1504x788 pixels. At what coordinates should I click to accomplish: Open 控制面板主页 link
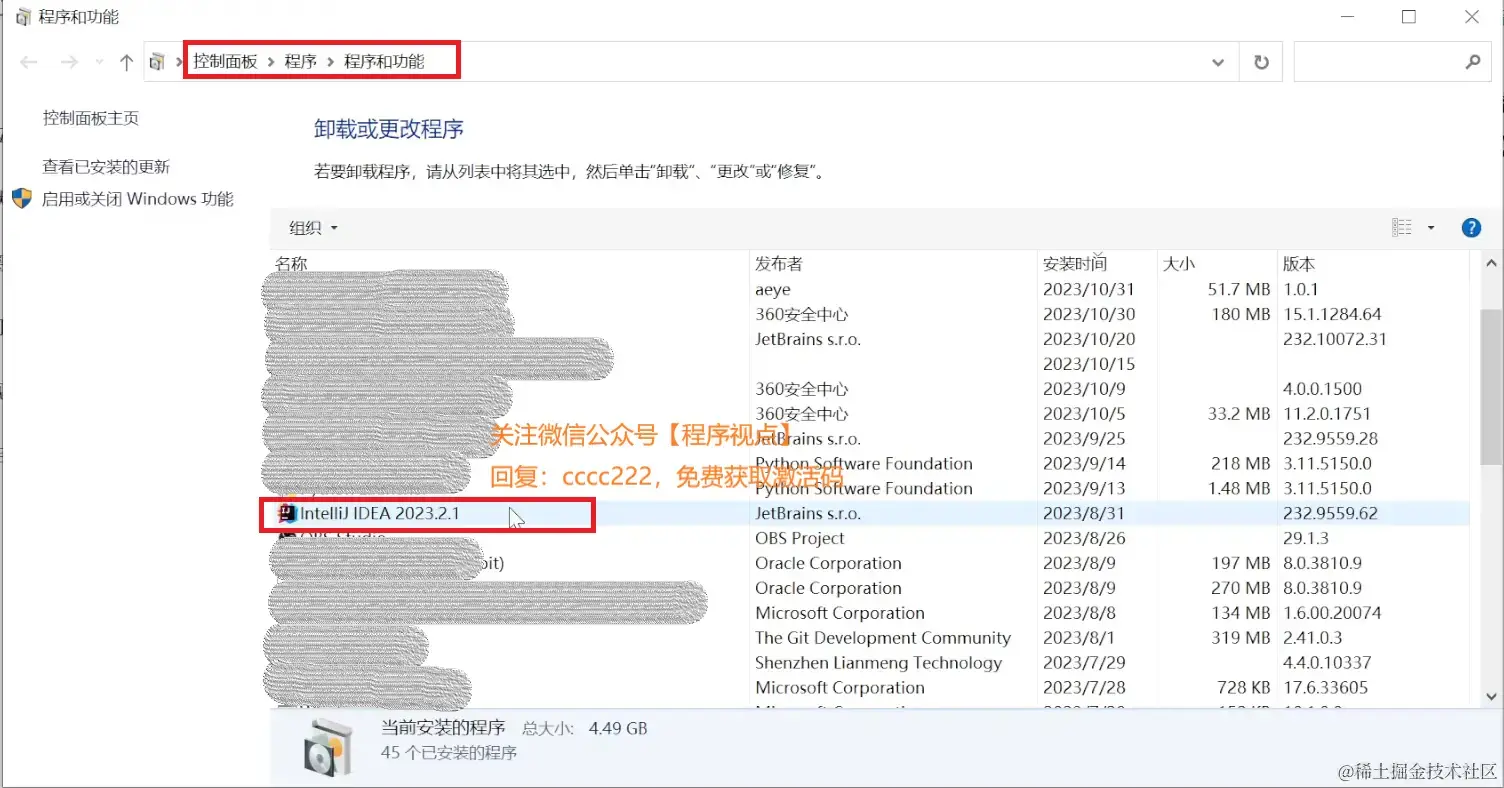click(91, 118)
